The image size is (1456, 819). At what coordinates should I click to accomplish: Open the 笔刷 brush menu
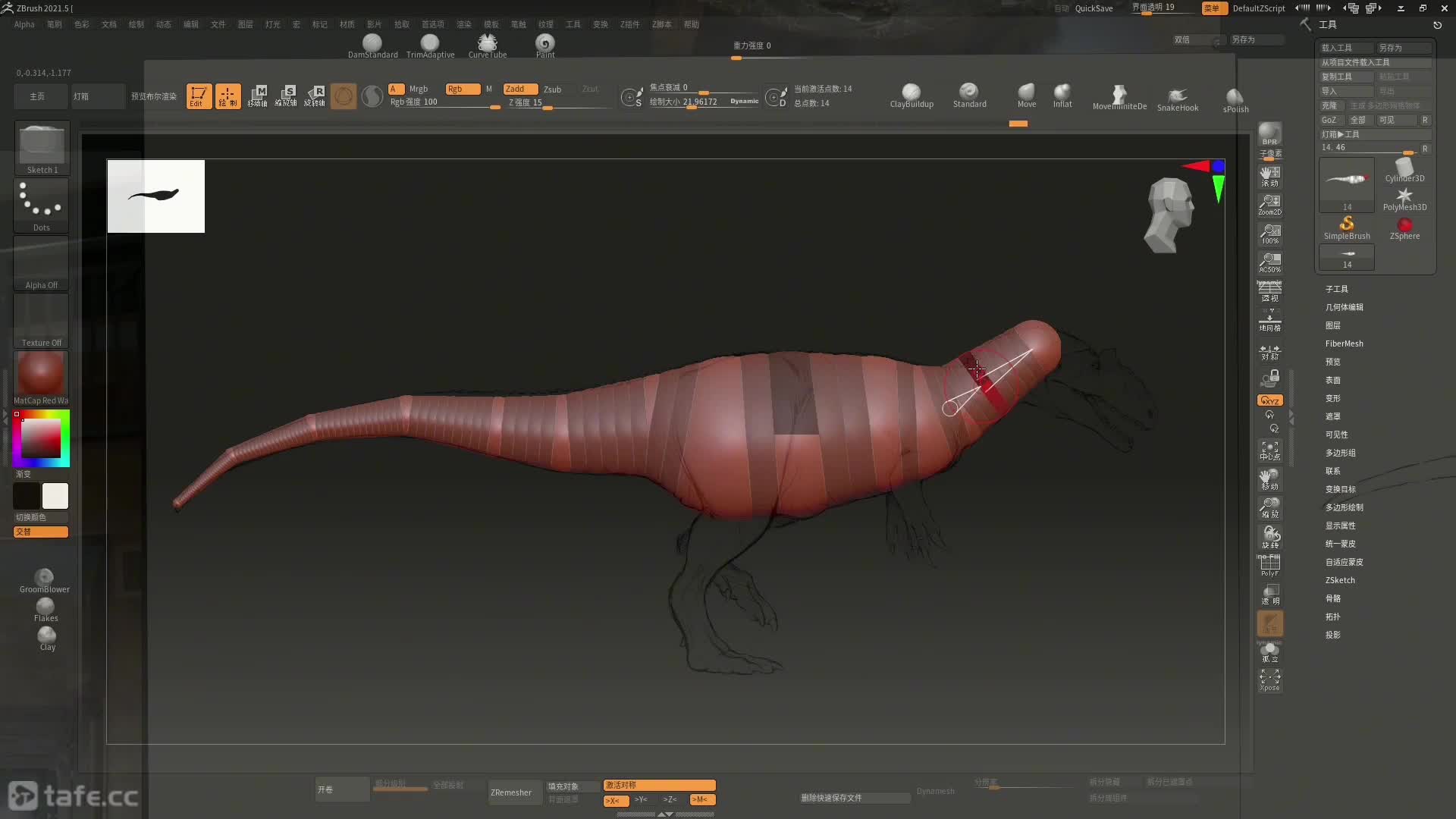(55, 24)
